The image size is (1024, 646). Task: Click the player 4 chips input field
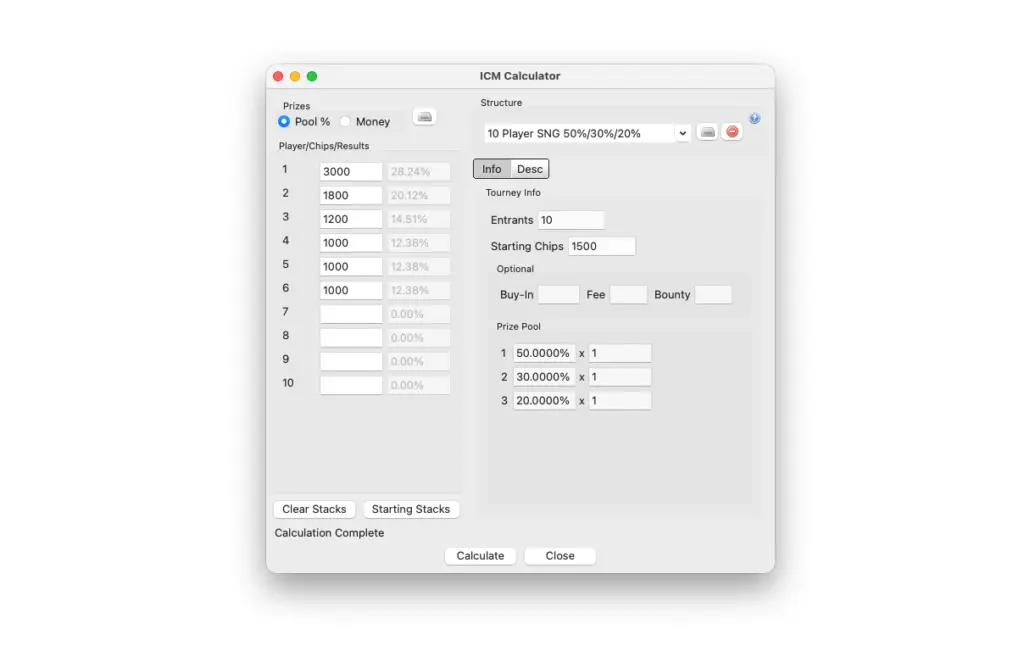point(351,243)
